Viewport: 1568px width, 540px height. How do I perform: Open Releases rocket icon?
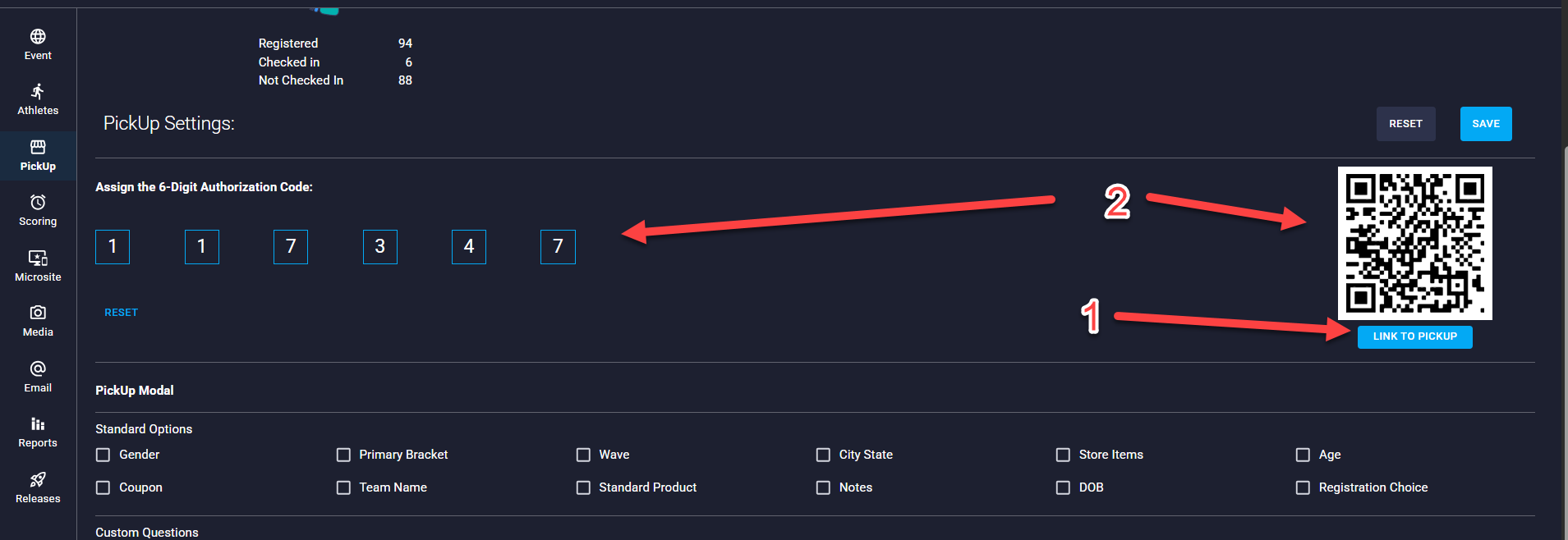pyautogui.click(x=38, y=479)
